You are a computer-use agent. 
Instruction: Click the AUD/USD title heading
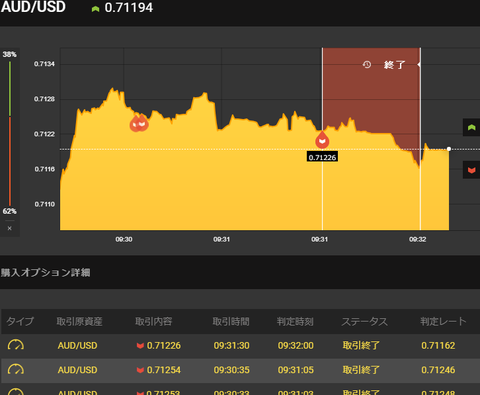(x=33, y=7)
